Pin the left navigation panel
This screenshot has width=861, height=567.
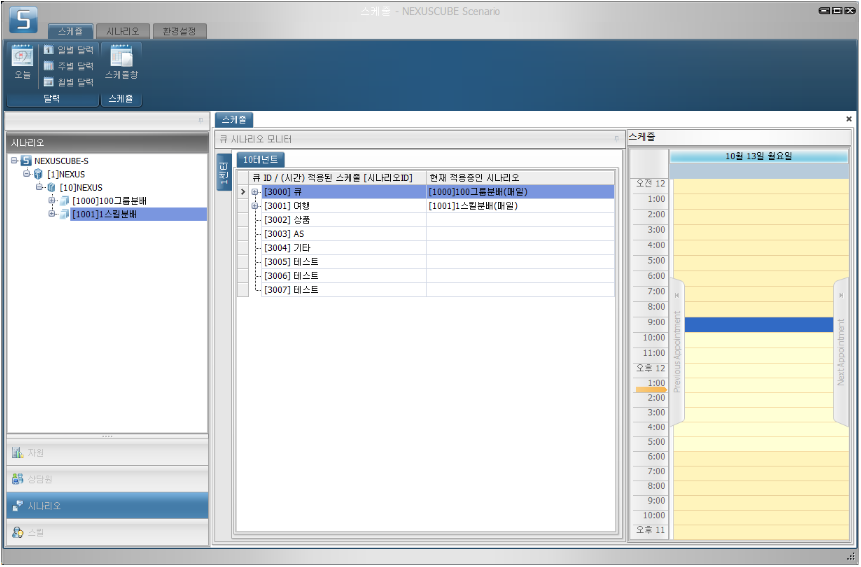[x=201, y=120]
